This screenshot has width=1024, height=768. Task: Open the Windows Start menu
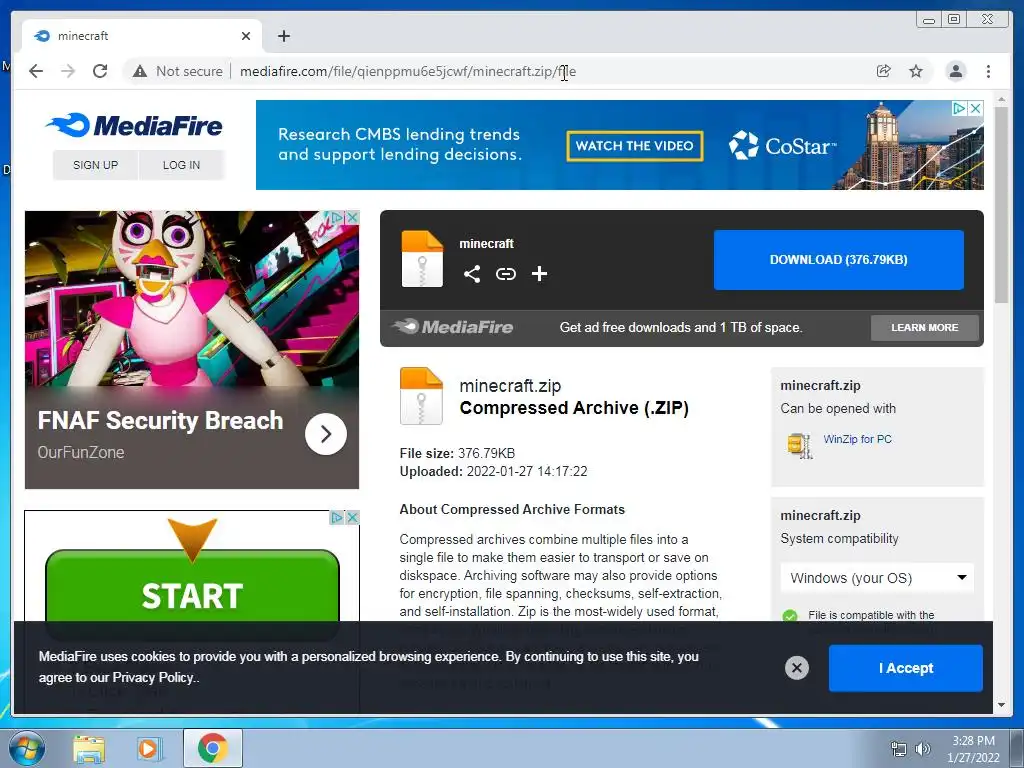coord(27,748)
